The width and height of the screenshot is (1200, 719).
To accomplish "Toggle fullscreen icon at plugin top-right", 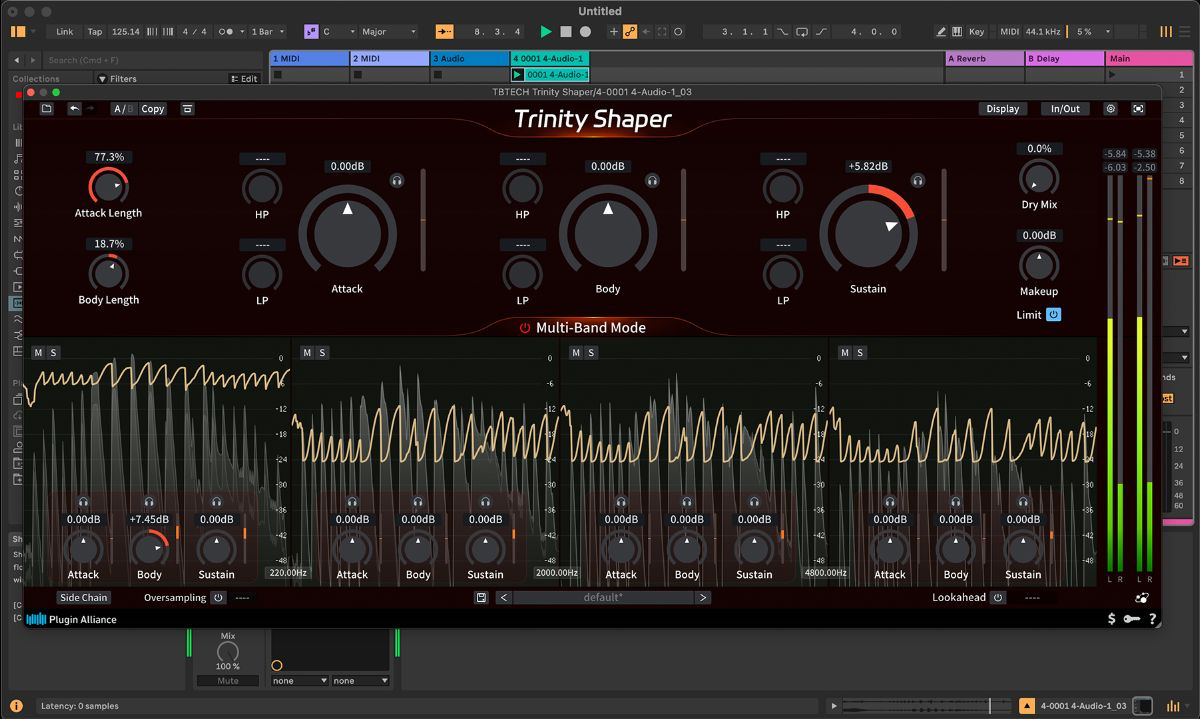I will [x=1138, y=108].
